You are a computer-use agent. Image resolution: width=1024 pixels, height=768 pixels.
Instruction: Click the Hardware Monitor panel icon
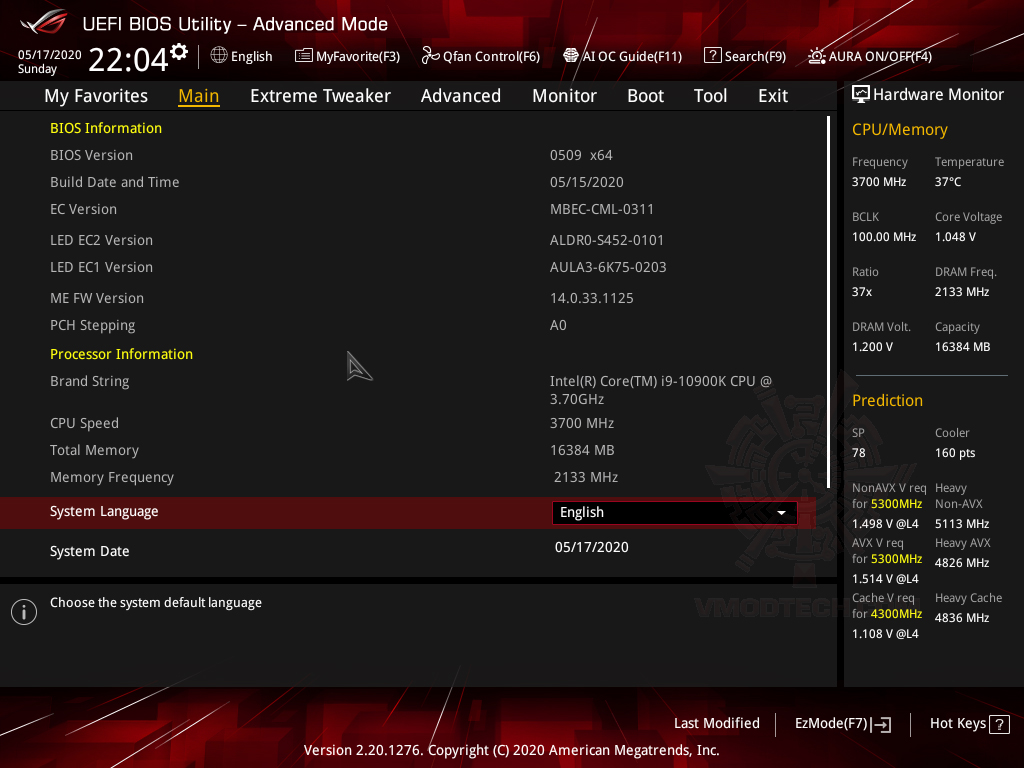coord(861,93)
